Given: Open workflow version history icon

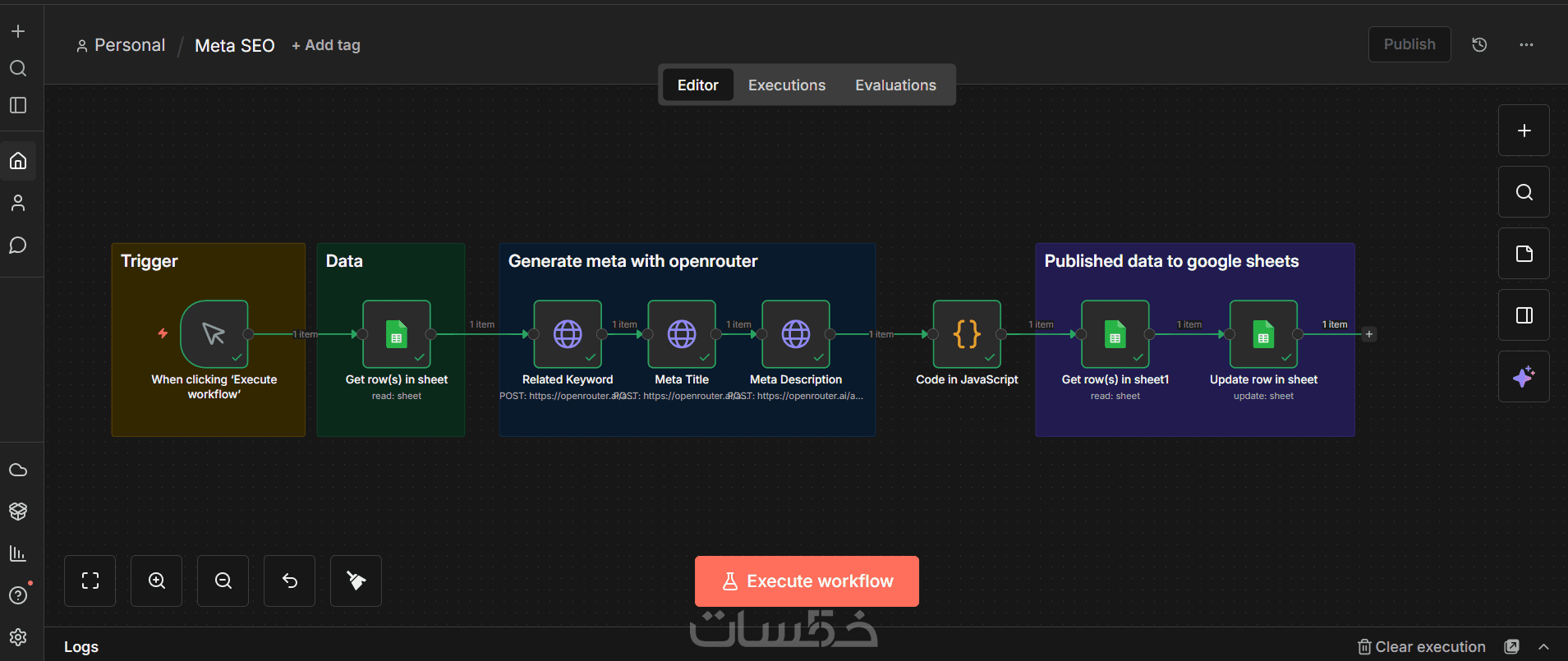Looking at the screenshot, I should (x=1479, y=44).
